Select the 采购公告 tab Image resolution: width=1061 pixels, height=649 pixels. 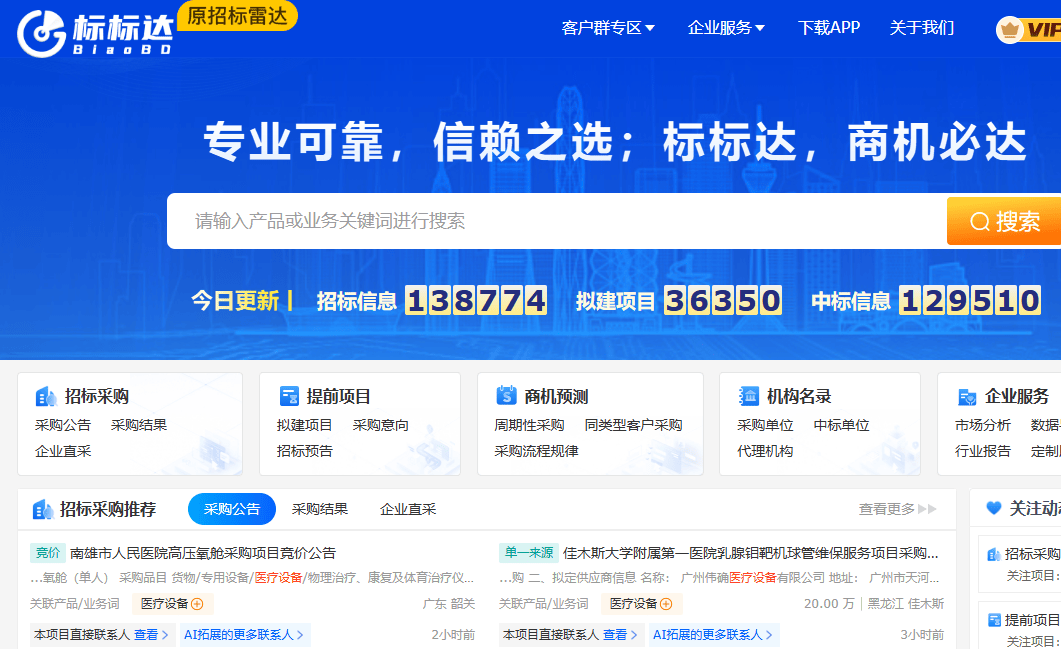232,509
